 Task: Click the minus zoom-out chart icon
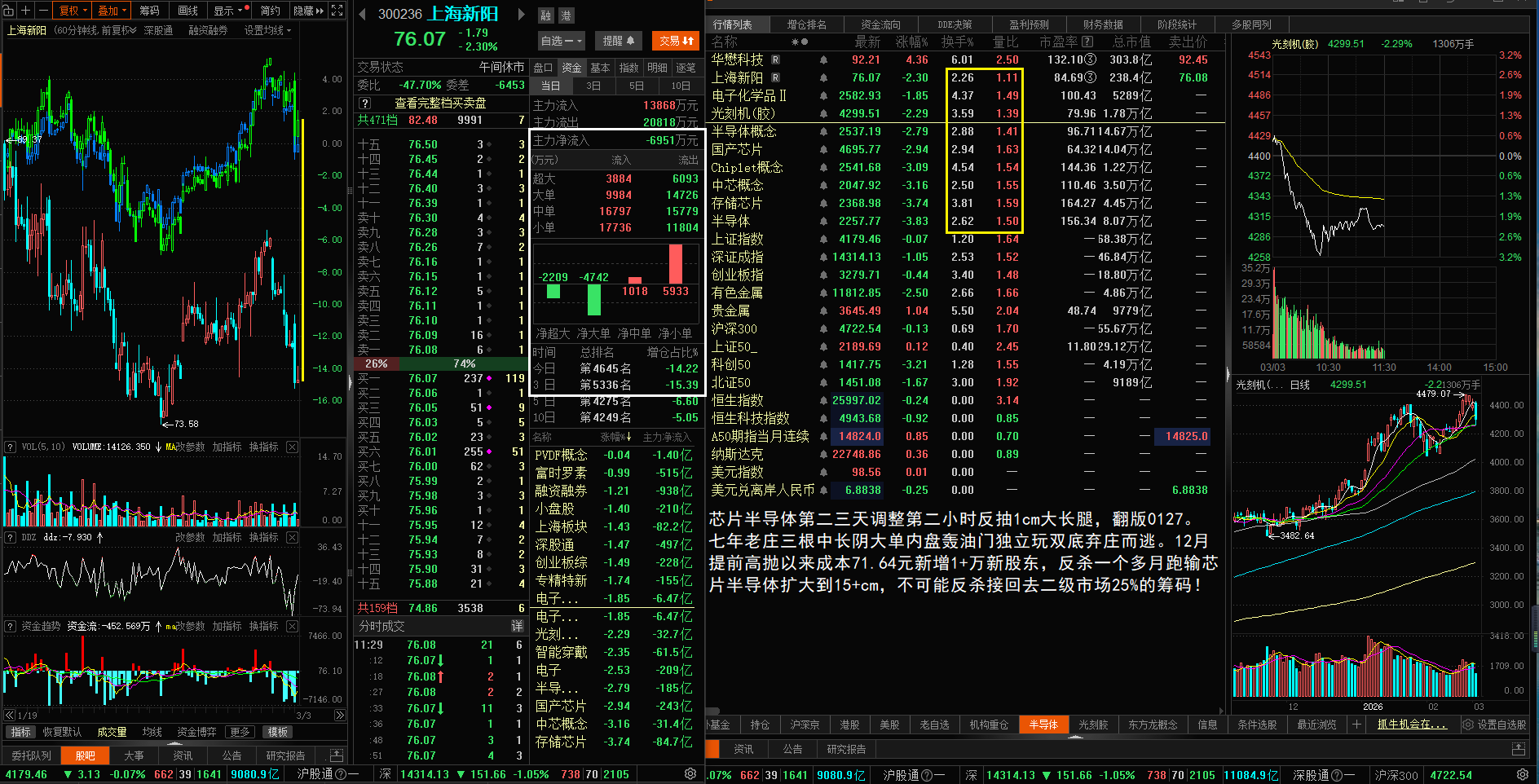click(42, 11)
